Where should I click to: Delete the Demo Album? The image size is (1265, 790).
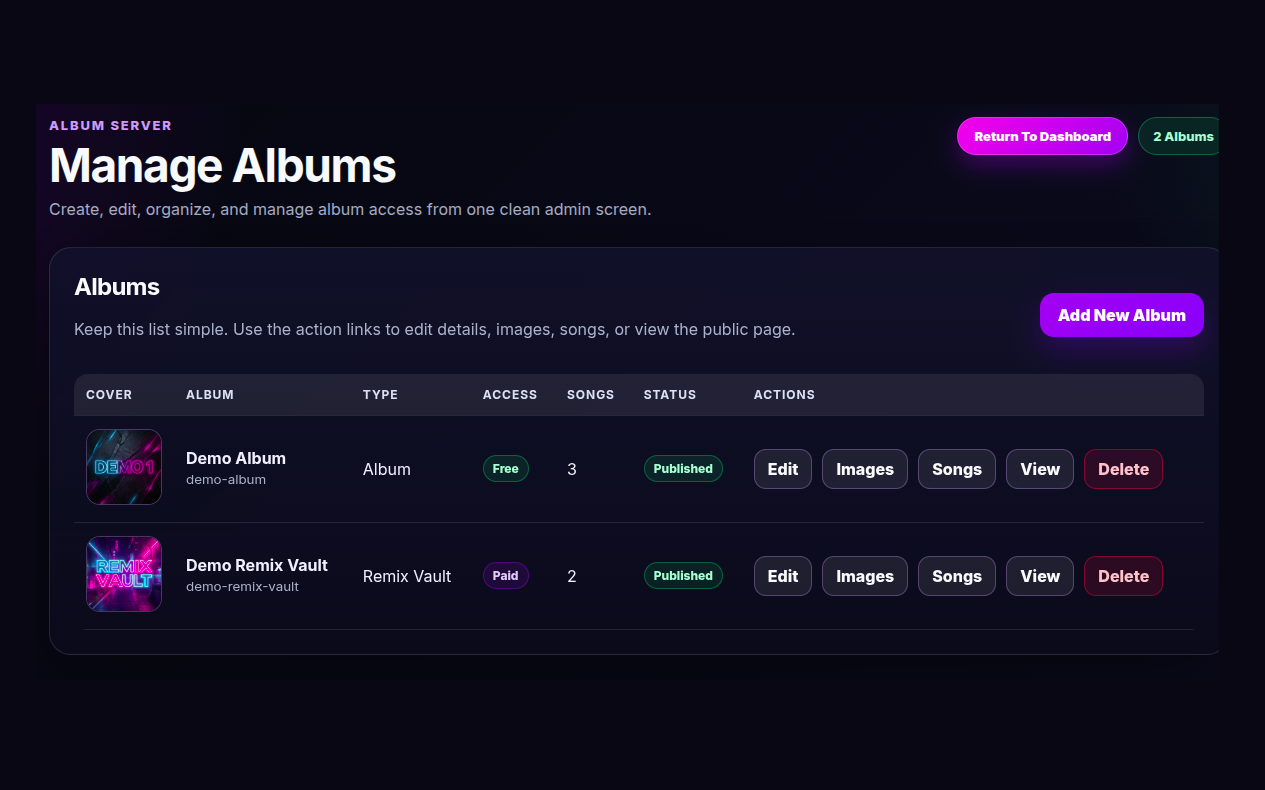(x=1123, y=469)
